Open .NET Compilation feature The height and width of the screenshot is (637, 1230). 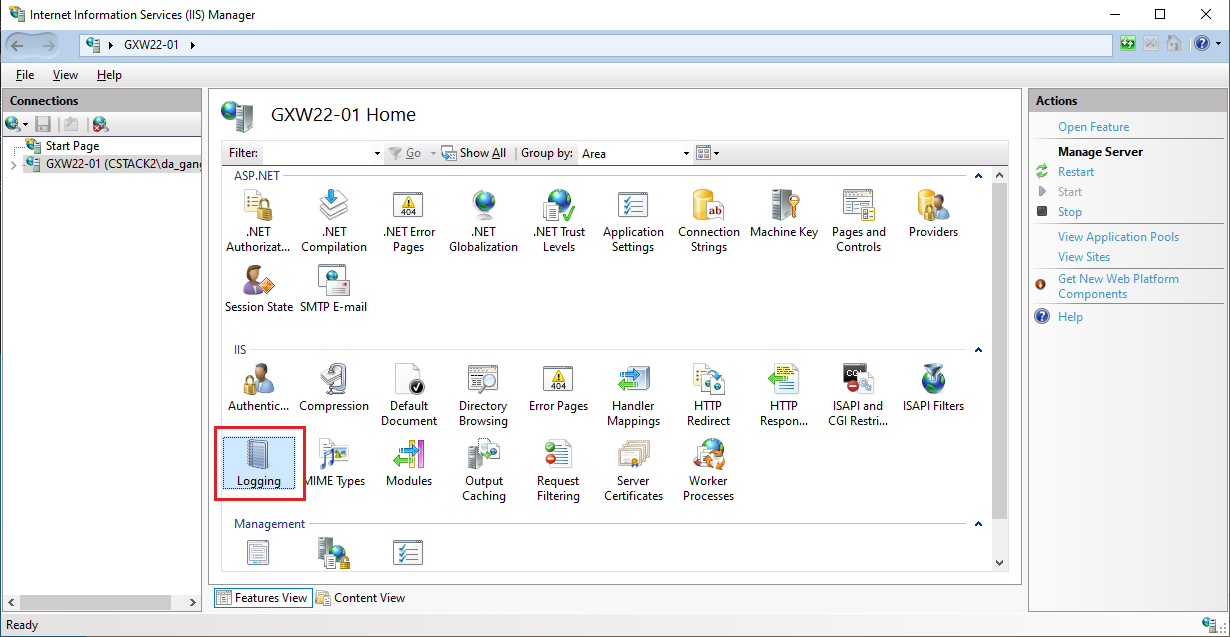[334, 221]
